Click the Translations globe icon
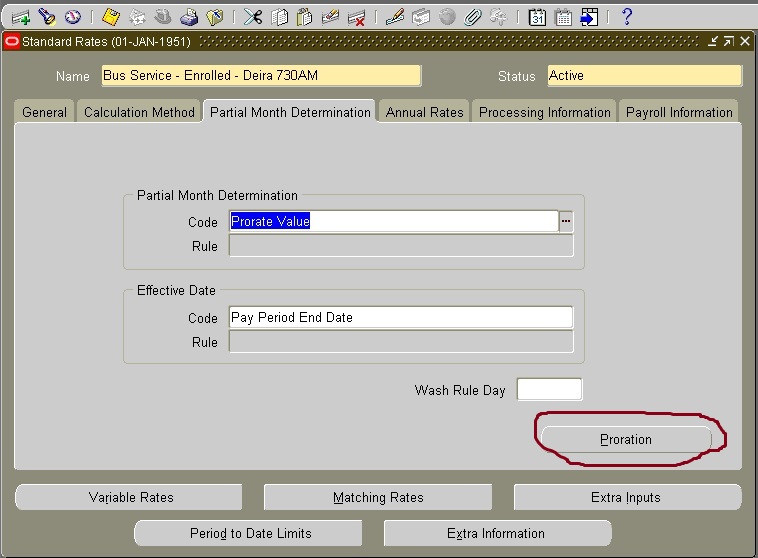This screenshot has height=558, width=758. coord(447,17)
